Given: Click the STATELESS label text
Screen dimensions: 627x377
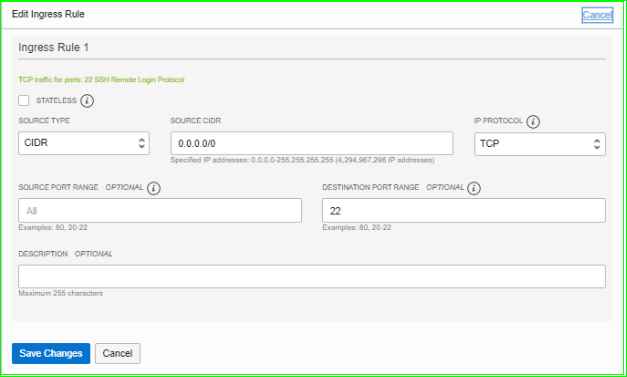Looking at the screenshot, I should pos(56,100).
